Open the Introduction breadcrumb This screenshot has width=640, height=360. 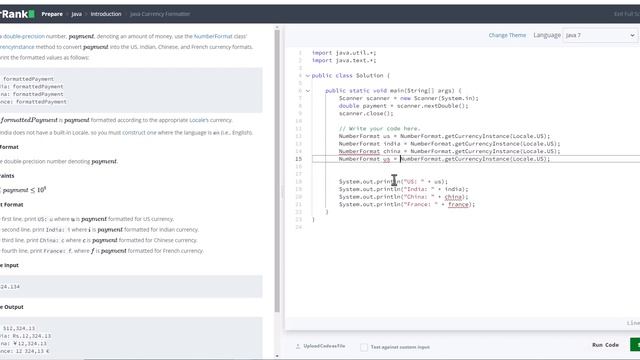coord(106,14)
